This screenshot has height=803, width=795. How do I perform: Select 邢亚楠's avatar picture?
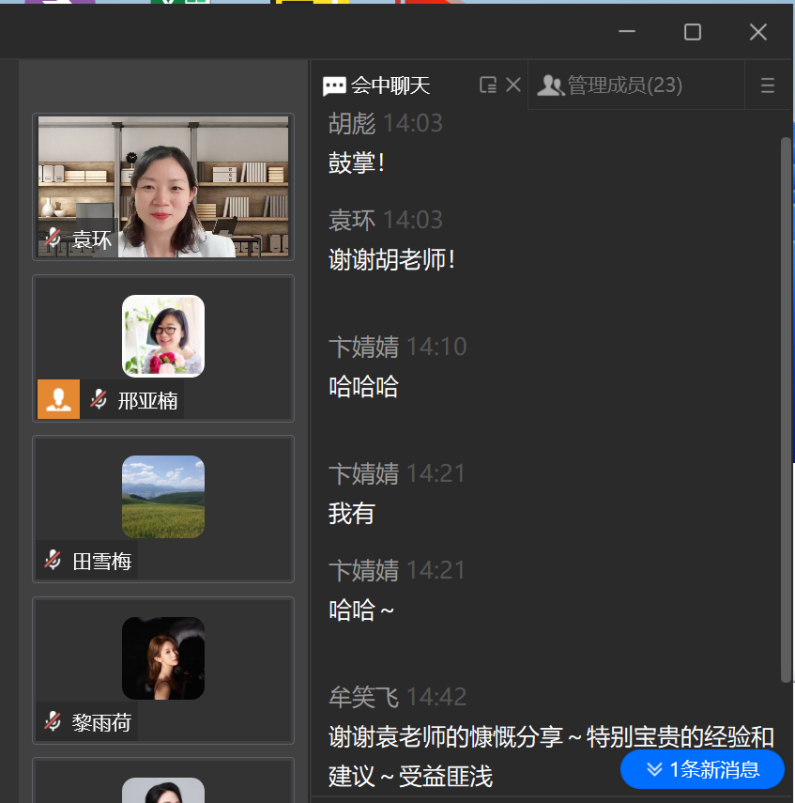[163, 336]
